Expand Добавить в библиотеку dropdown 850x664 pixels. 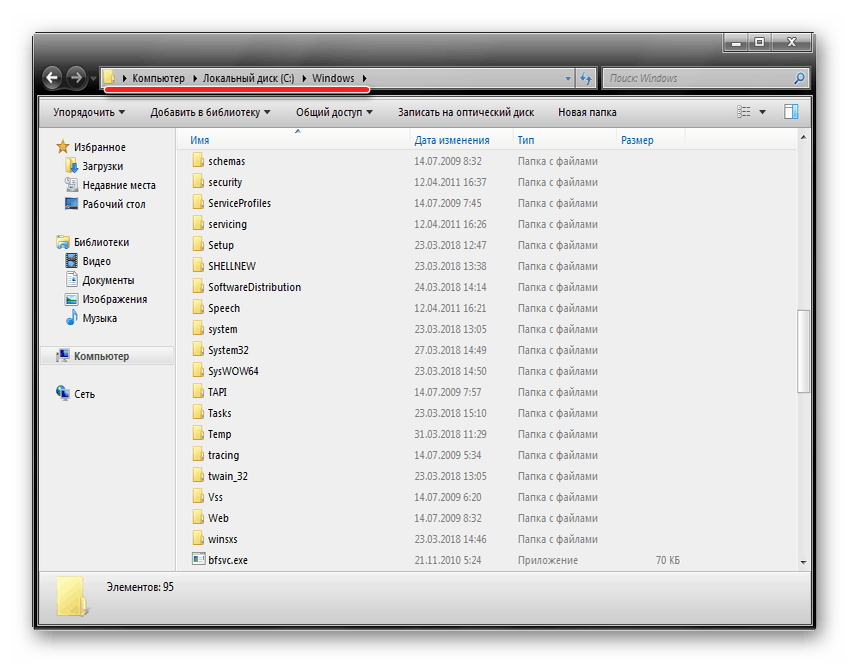[211, 112]
